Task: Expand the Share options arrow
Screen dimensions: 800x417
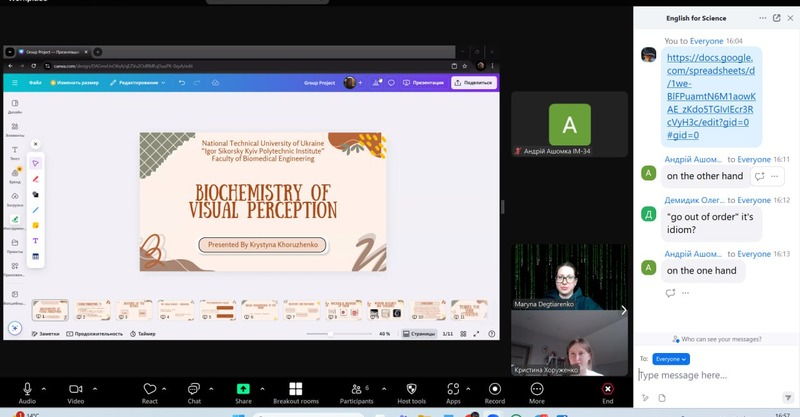Action: [x=262, y=389]
